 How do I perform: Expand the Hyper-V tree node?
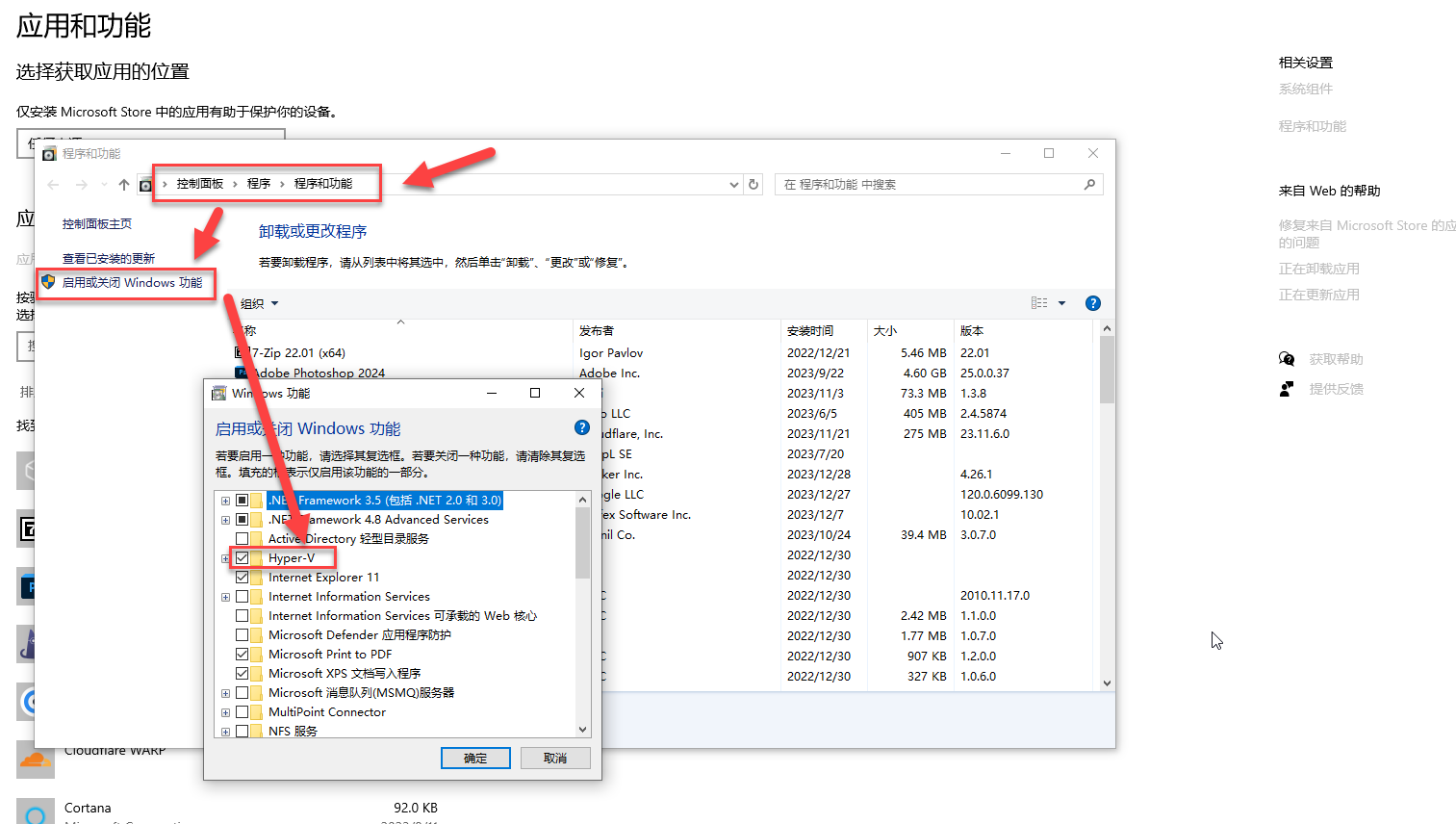click(x=225, y=558)
